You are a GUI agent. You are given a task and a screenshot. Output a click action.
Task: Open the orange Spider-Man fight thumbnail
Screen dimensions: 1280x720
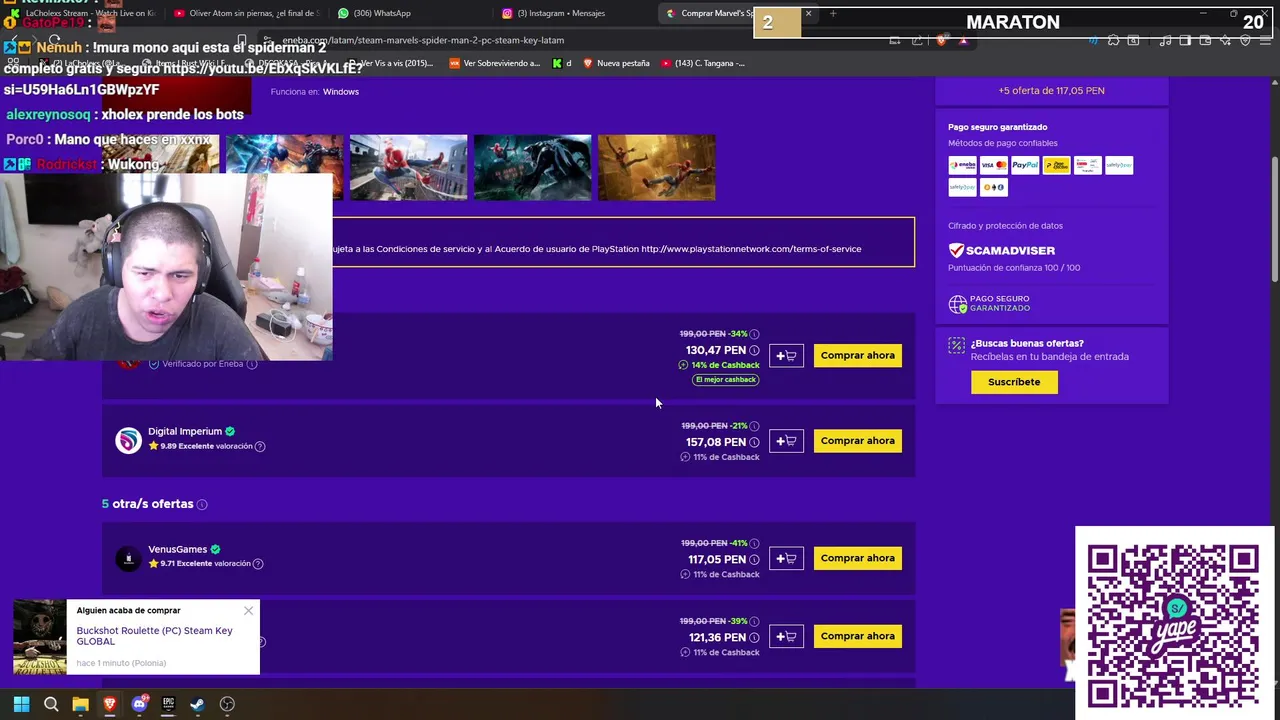(656, 167)
